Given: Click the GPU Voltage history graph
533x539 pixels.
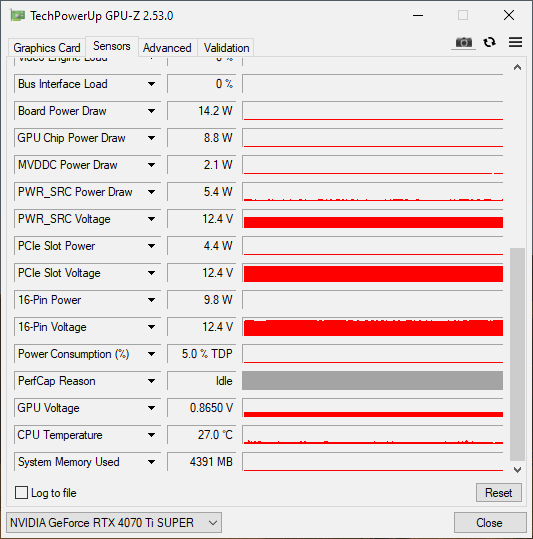Looking at the screenshot, I should point(373,408).
